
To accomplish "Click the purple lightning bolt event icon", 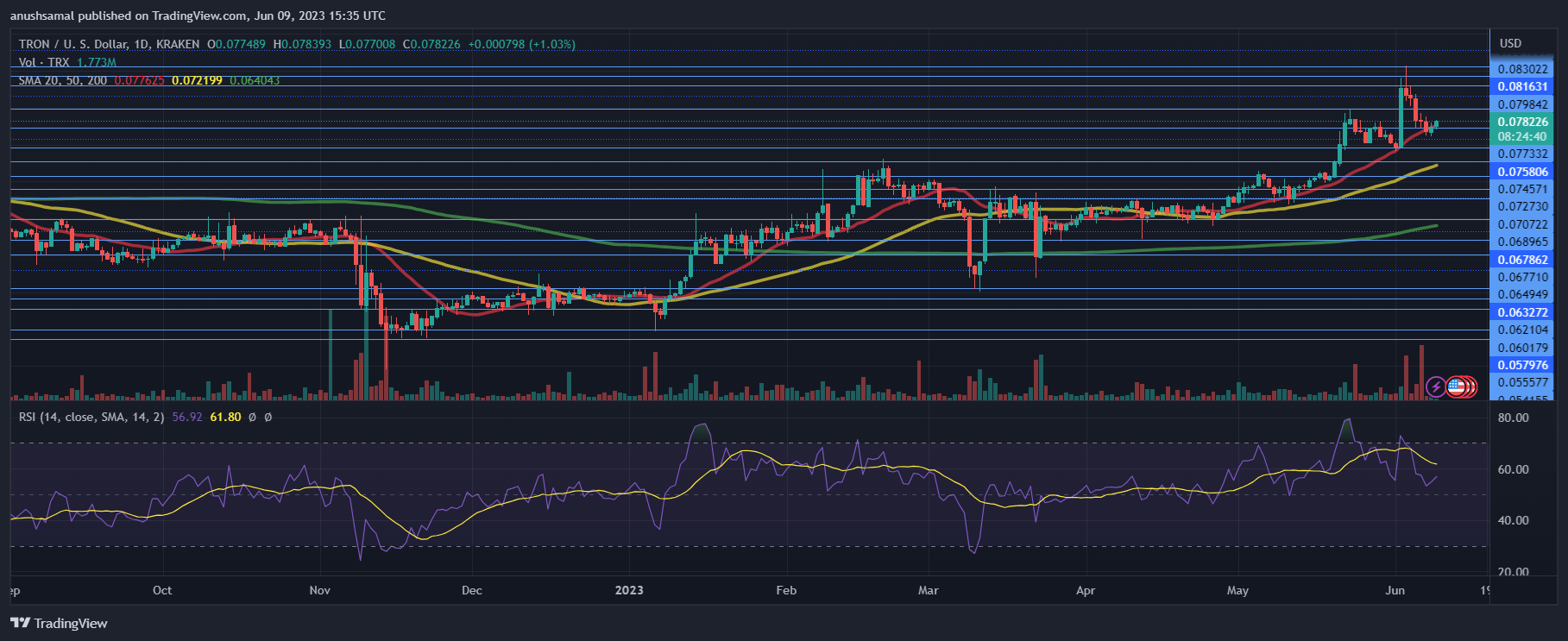I will pos(1436,386).
